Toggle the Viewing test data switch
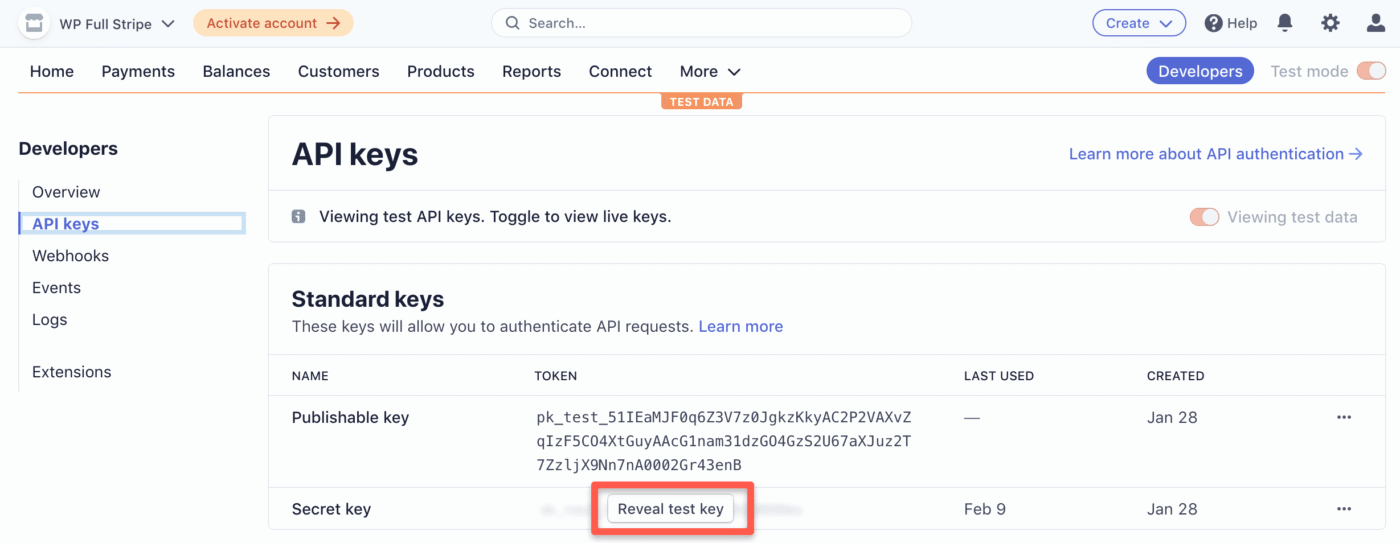This screenshot has height=543, width=1400. pyautogui.click(x=1204, y=217)
